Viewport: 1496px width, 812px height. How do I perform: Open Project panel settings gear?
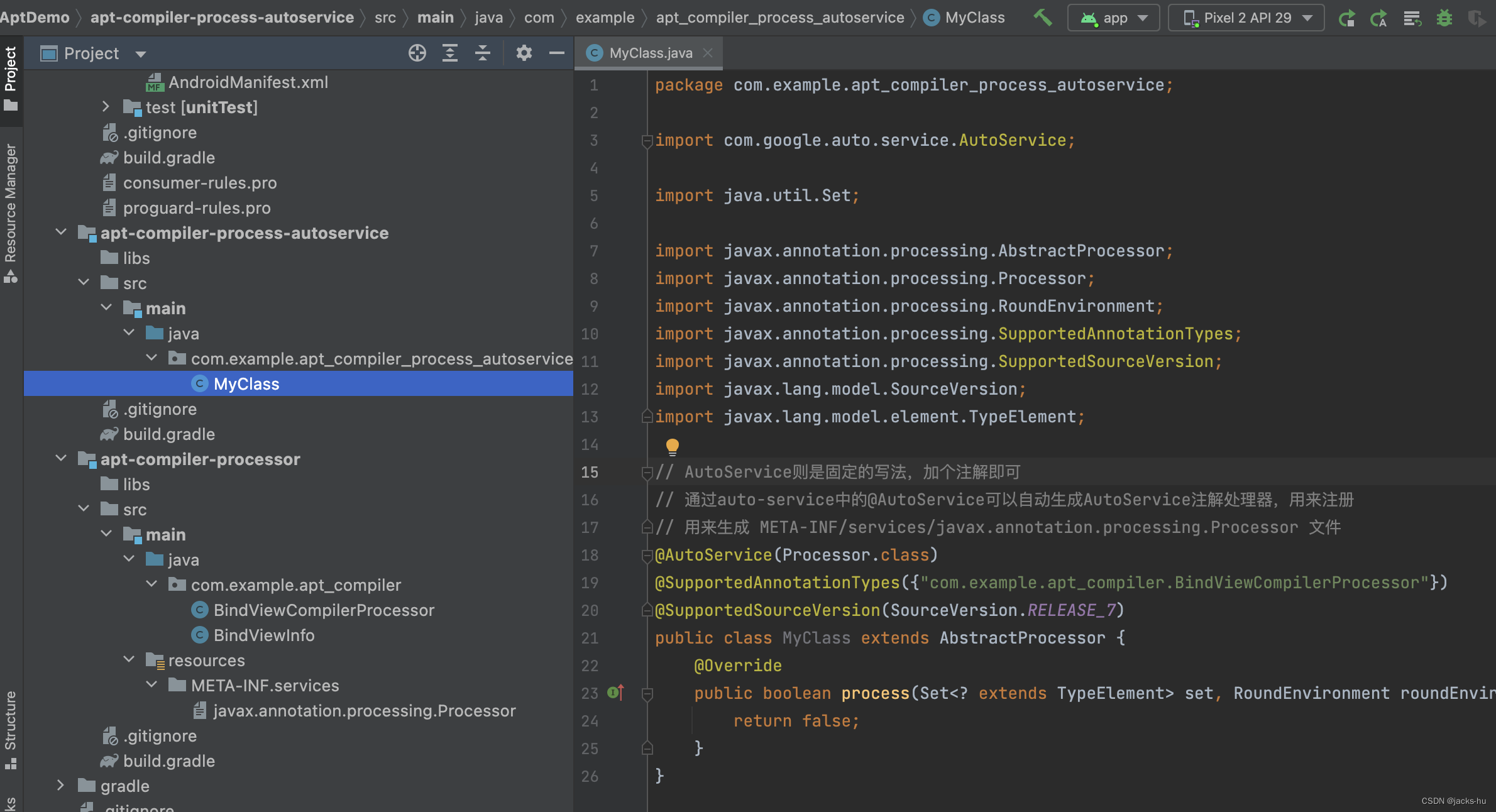[x=524, y=53]
